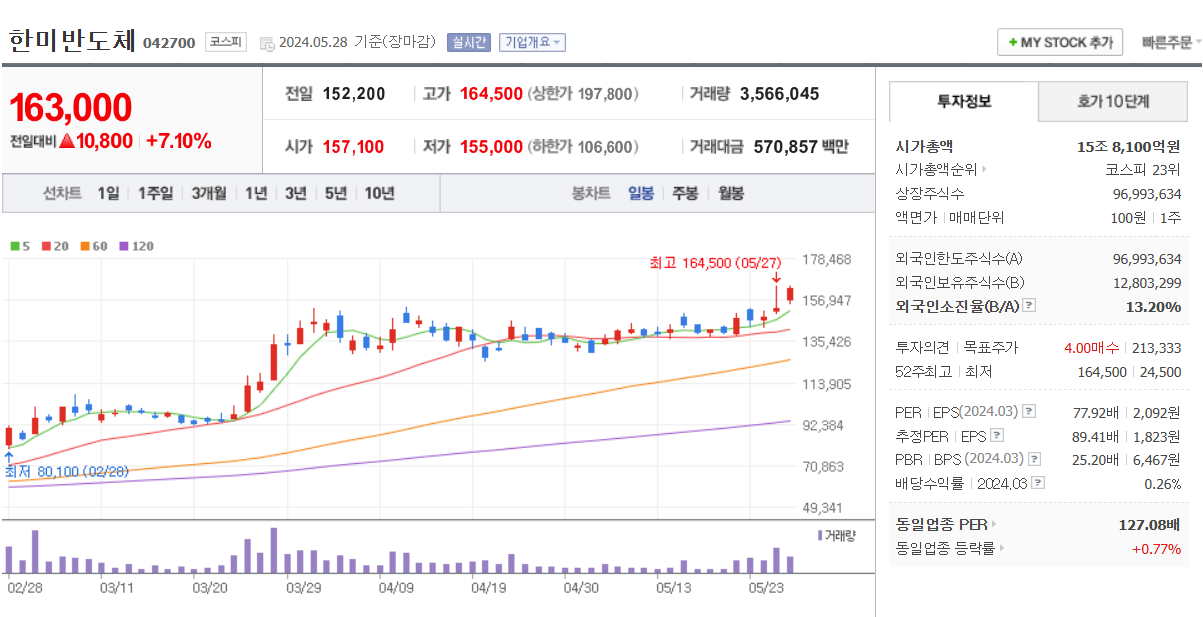Click the purple 거래량 volume legend marker
1203x617 pixels.
coord(820,536)
